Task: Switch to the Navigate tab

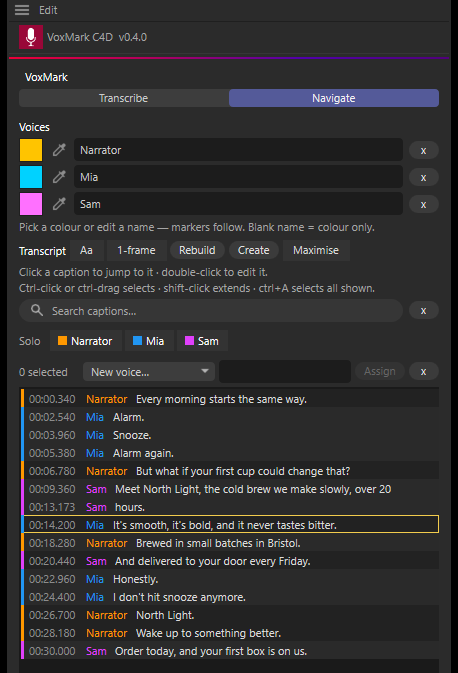Action: pyautogui.click(x=334, y=98)
